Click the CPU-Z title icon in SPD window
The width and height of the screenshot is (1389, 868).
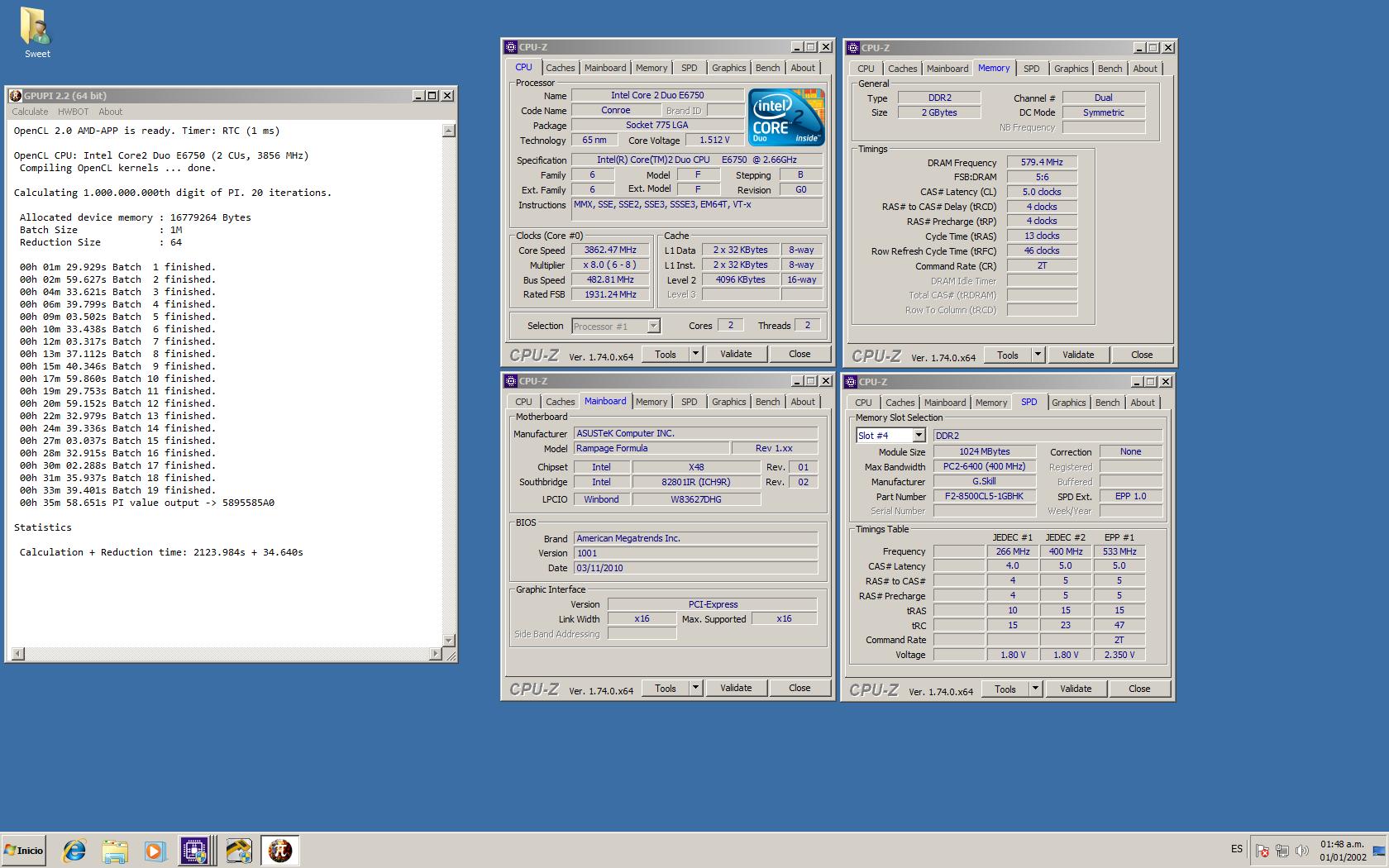click(x=851, y=382)
